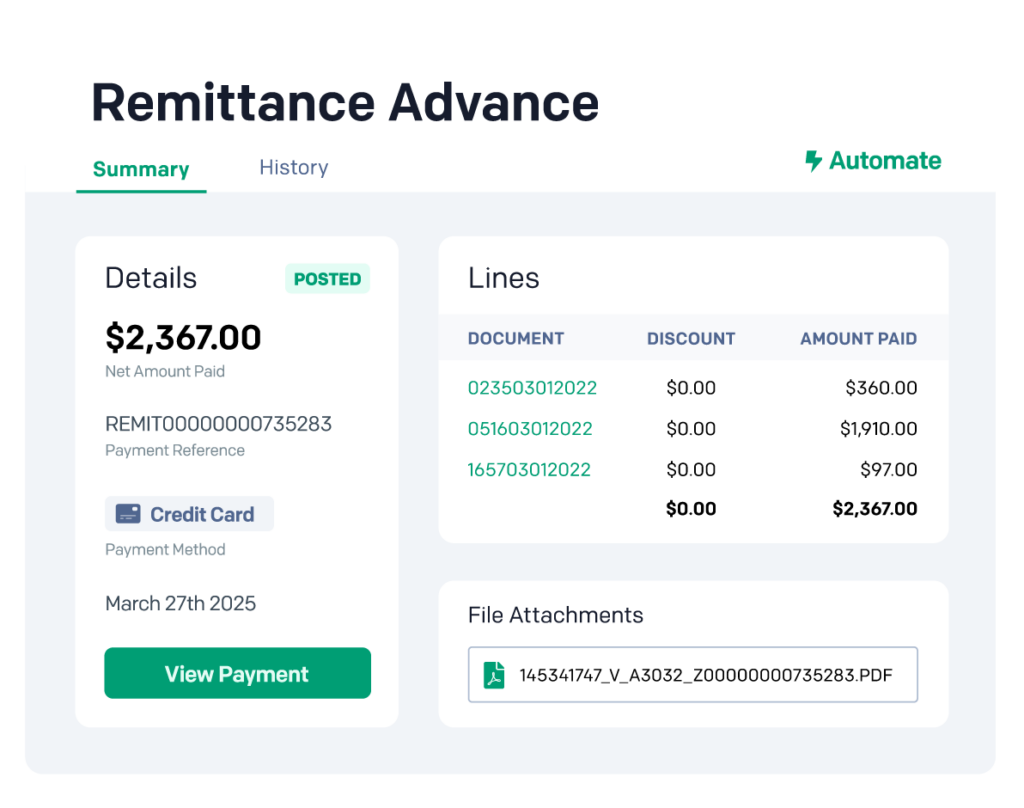Switch to the Summary tab

(x=140, y=169)
